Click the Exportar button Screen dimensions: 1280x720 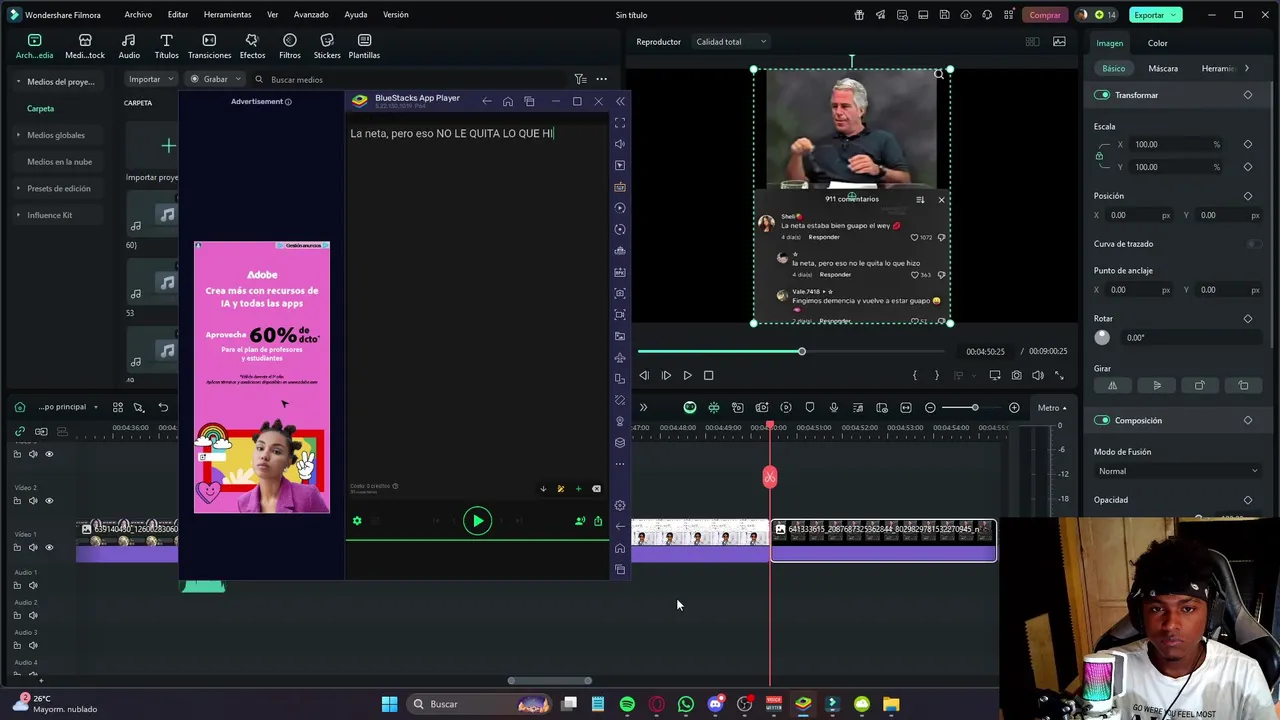(1155, 15)
